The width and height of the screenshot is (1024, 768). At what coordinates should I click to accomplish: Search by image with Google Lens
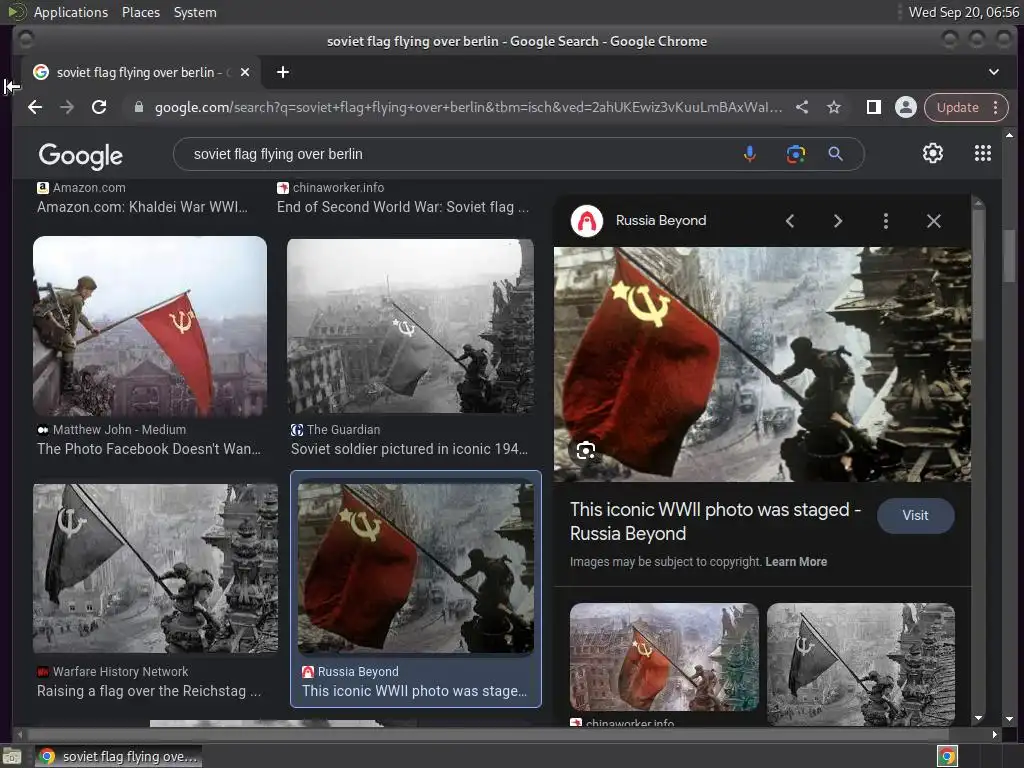click(795, 154)
